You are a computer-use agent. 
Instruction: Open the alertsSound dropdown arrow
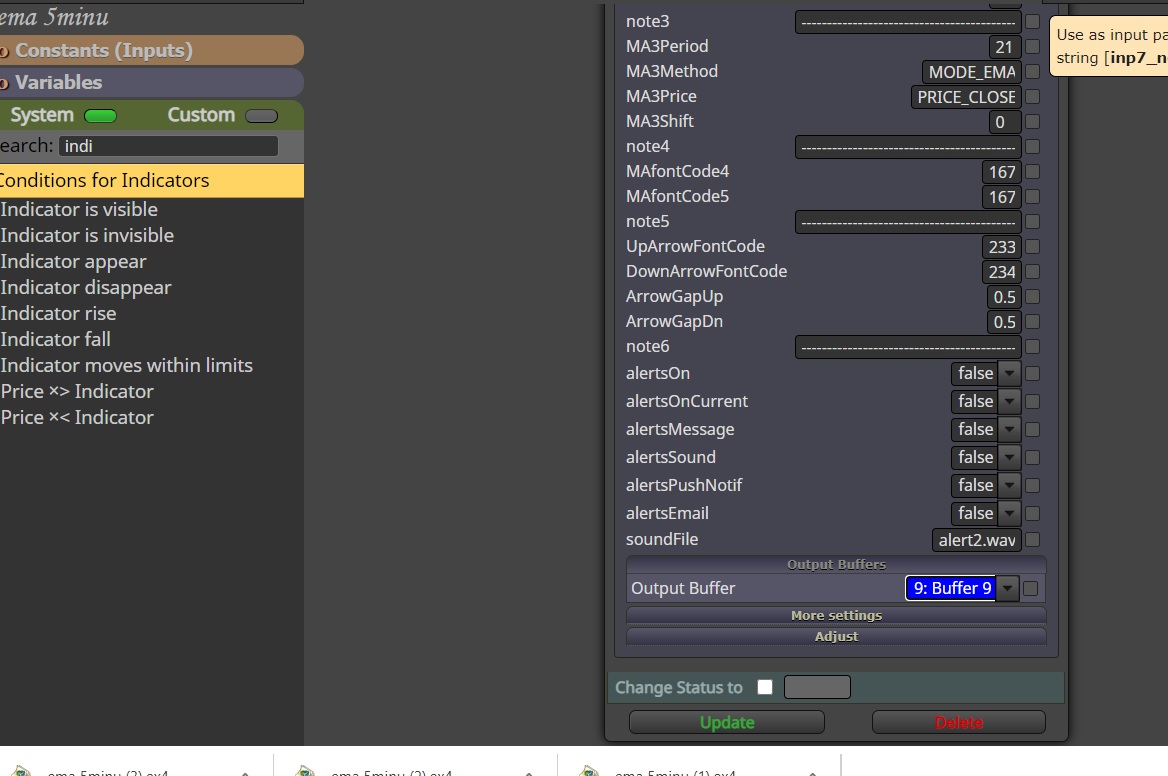(x=1009, y=457)
